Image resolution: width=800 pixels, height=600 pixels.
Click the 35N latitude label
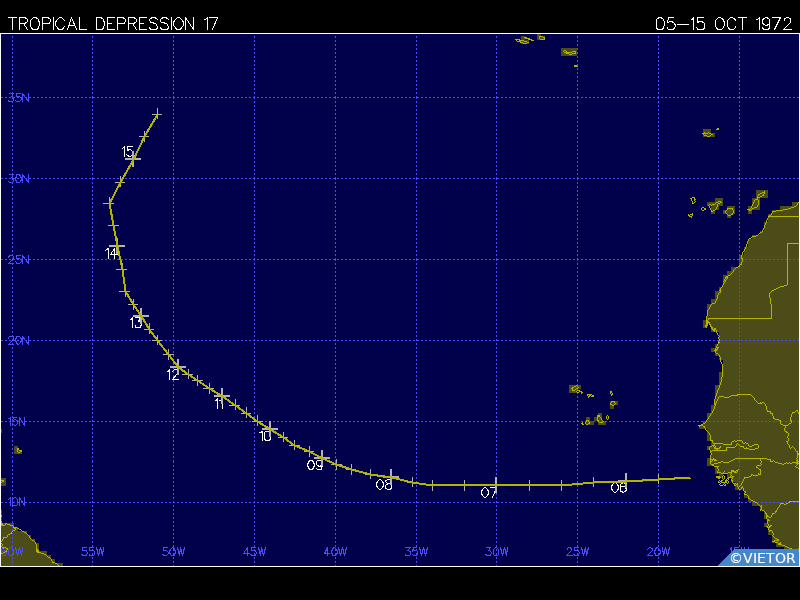point(19,98)
